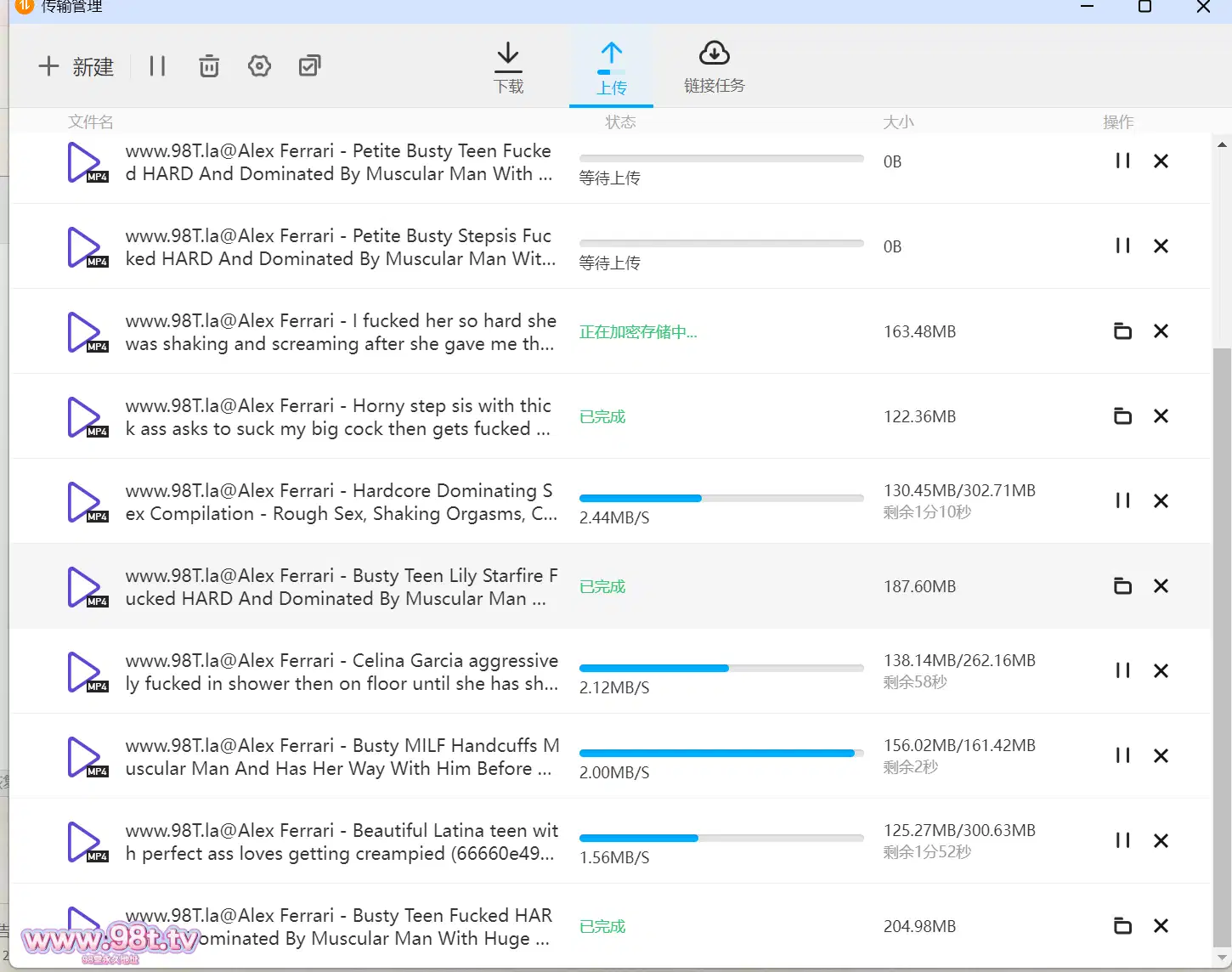Select the 上传 upload tab
The image size is (1232, 972).
pos(611,68)
